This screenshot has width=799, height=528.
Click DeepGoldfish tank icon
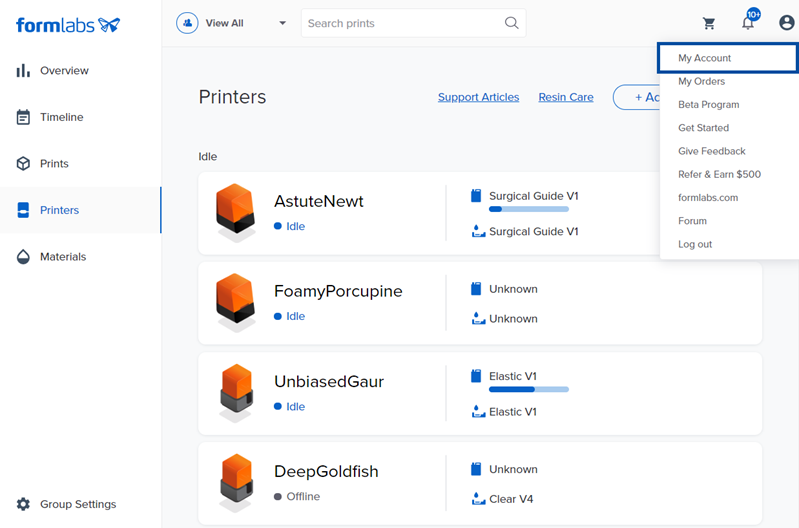(478, 498)
